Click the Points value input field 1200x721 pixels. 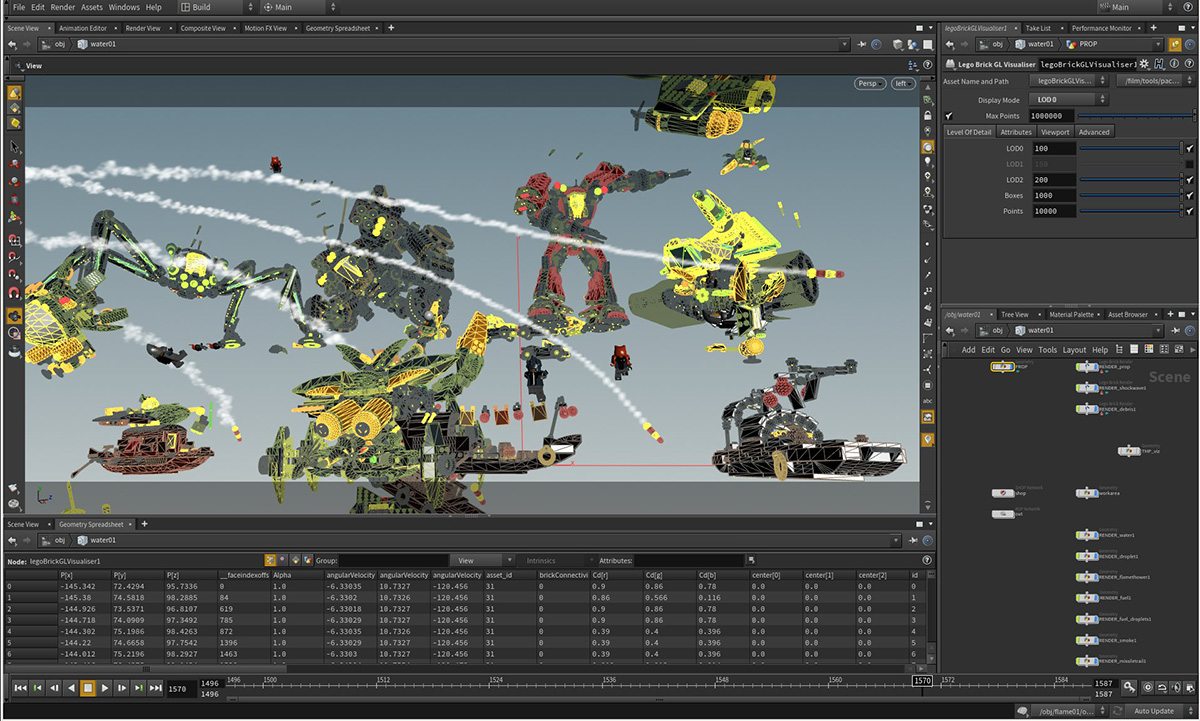(1052, 212)
